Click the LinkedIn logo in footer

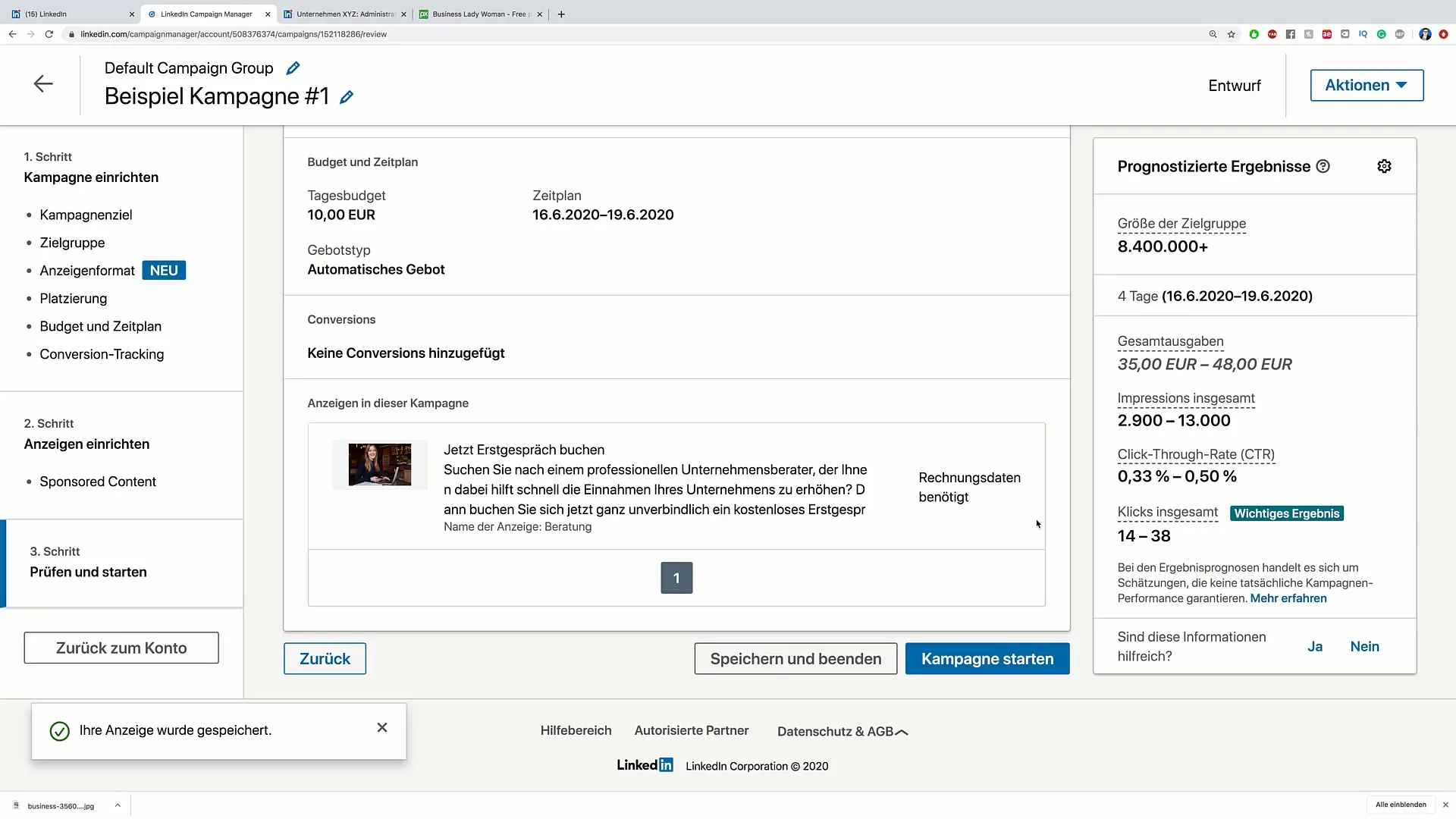click(645, 765)
